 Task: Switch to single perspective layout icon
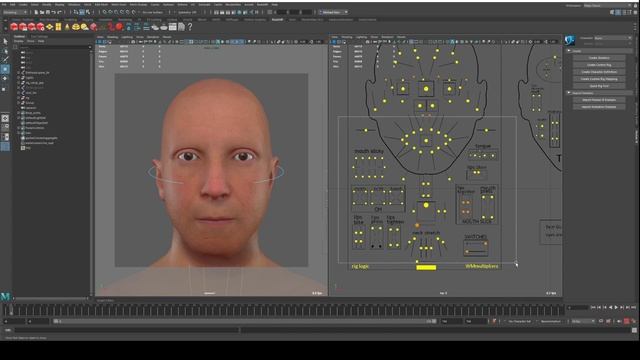click(x=5, y=118)
